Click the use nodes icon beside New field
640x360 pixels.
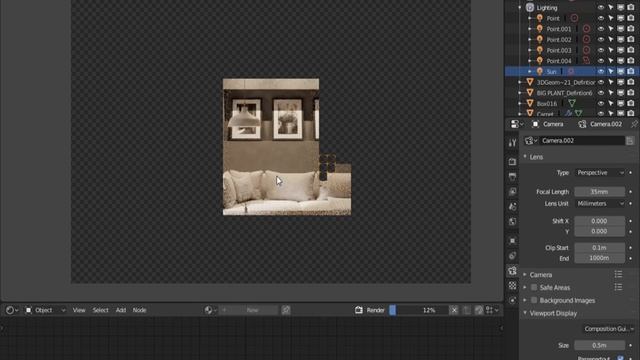coord(286,310)
